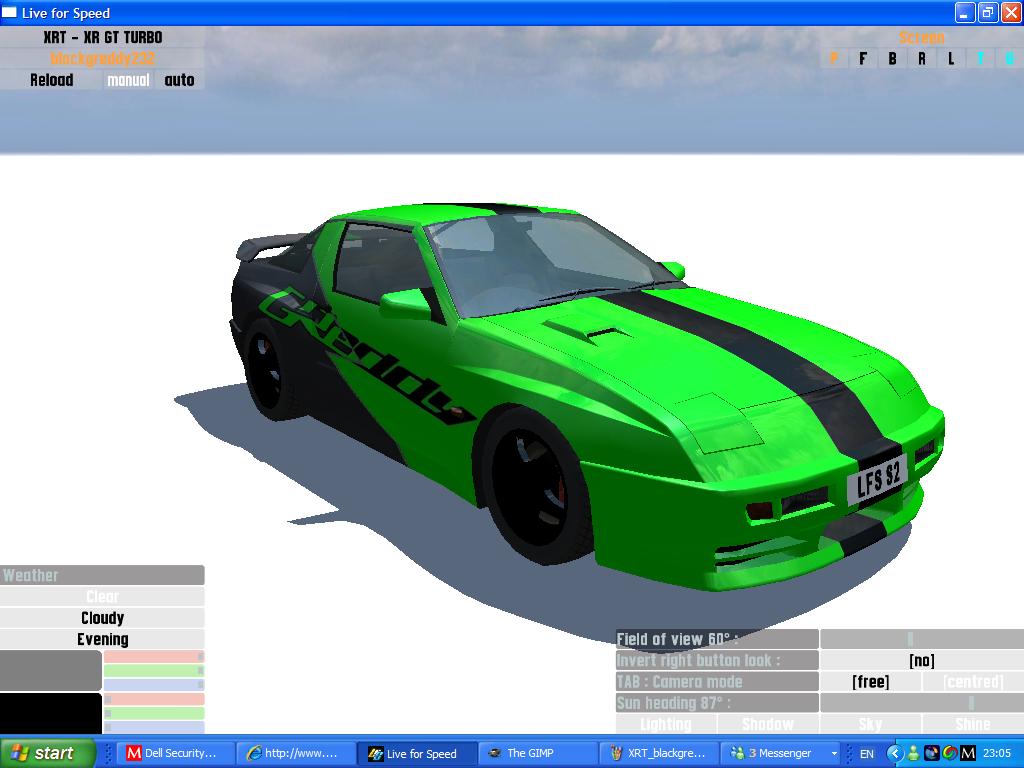
Task: Click the Reload skin button
Action: (x=52, y=80)
